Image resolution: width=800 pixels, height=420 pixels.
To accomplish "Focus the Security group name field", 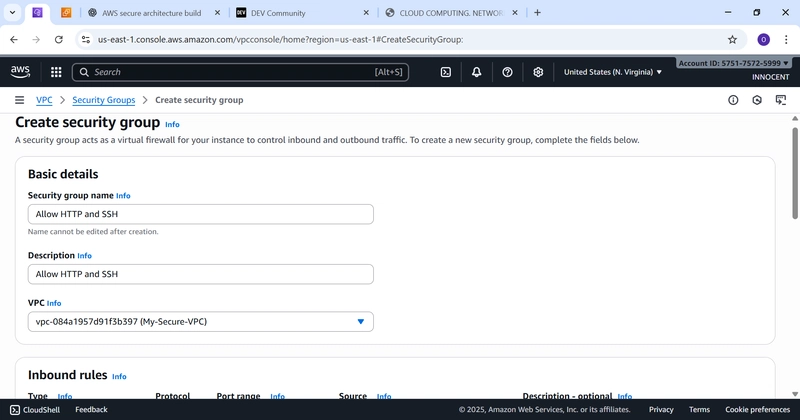I will pyautogui.click(x=201, y=214).
